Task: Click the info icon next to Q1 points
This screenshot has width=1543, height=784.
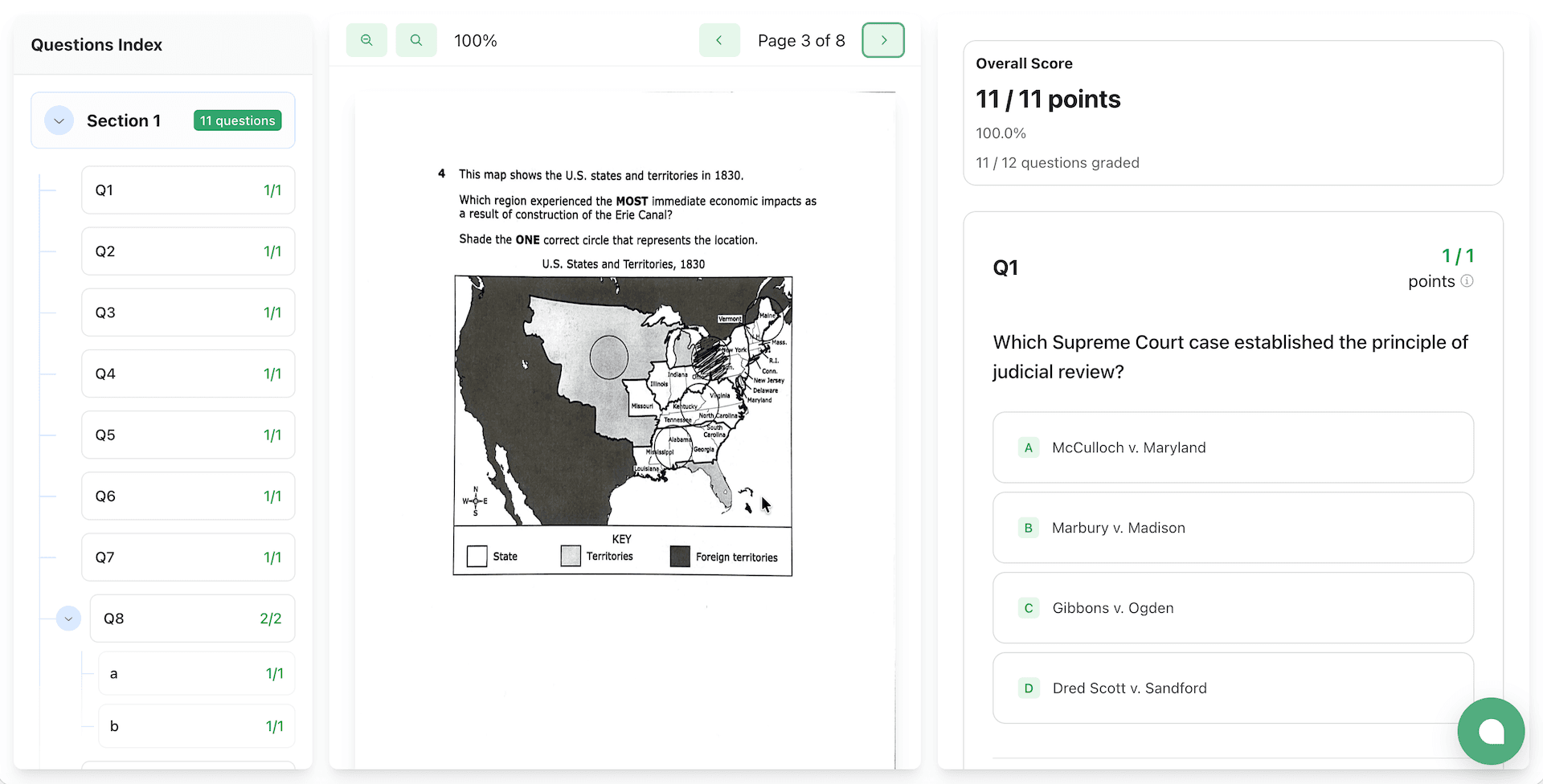Action: pos(1467,281)
